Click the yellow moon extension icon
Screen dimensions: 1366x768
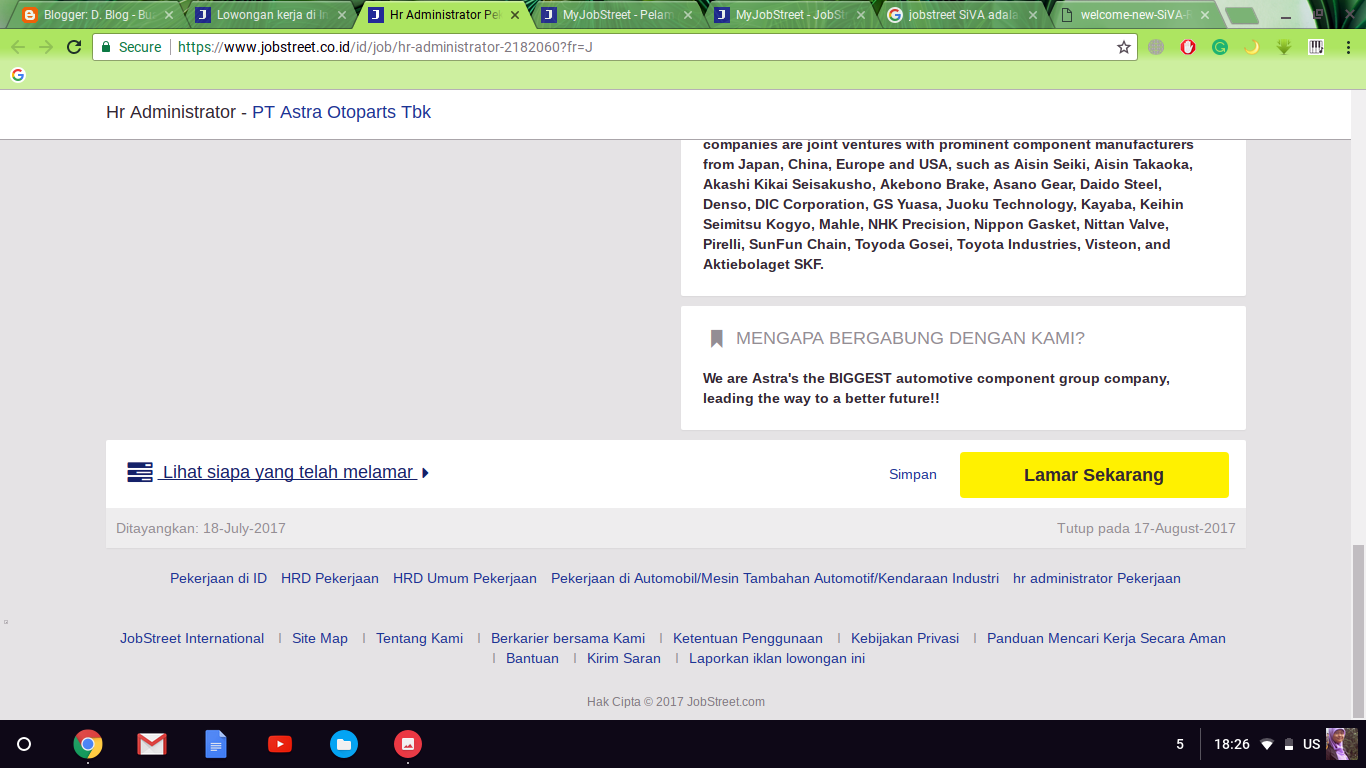pyautogui.click(x=1252, y=47)
